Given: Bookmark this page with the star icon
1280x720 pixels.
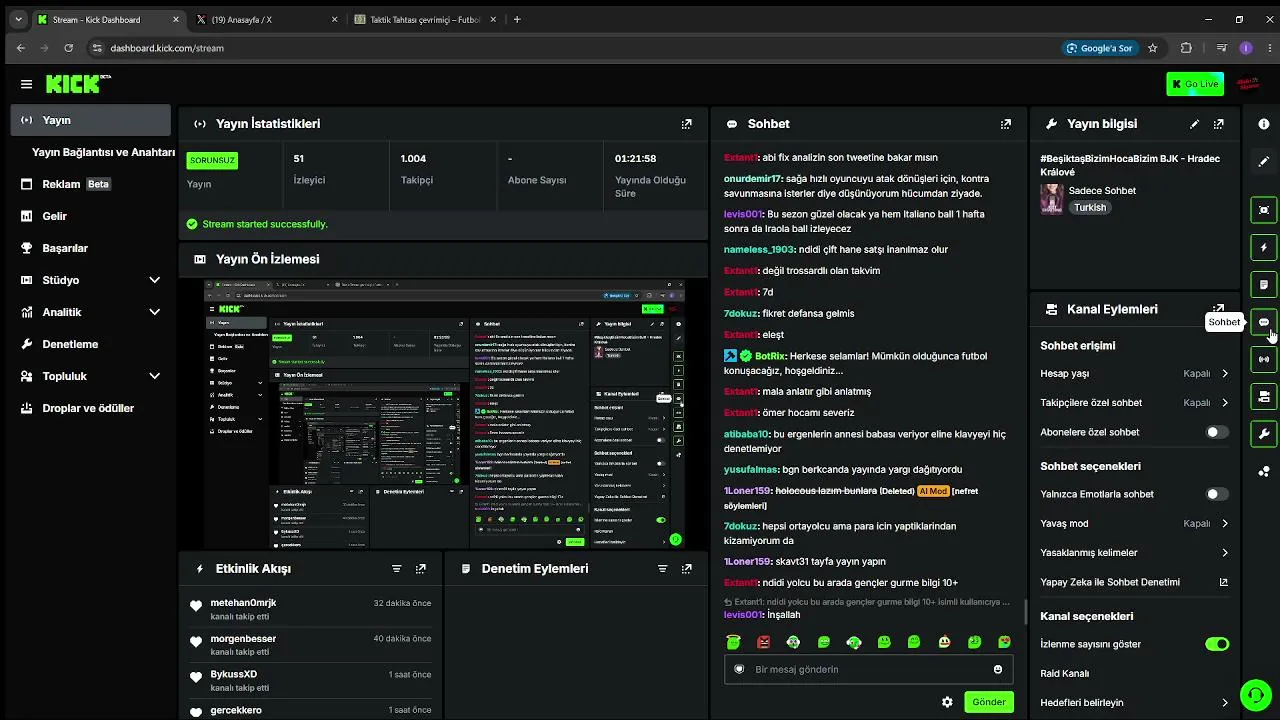Looking at the screenshot, I should [1152, 48].
